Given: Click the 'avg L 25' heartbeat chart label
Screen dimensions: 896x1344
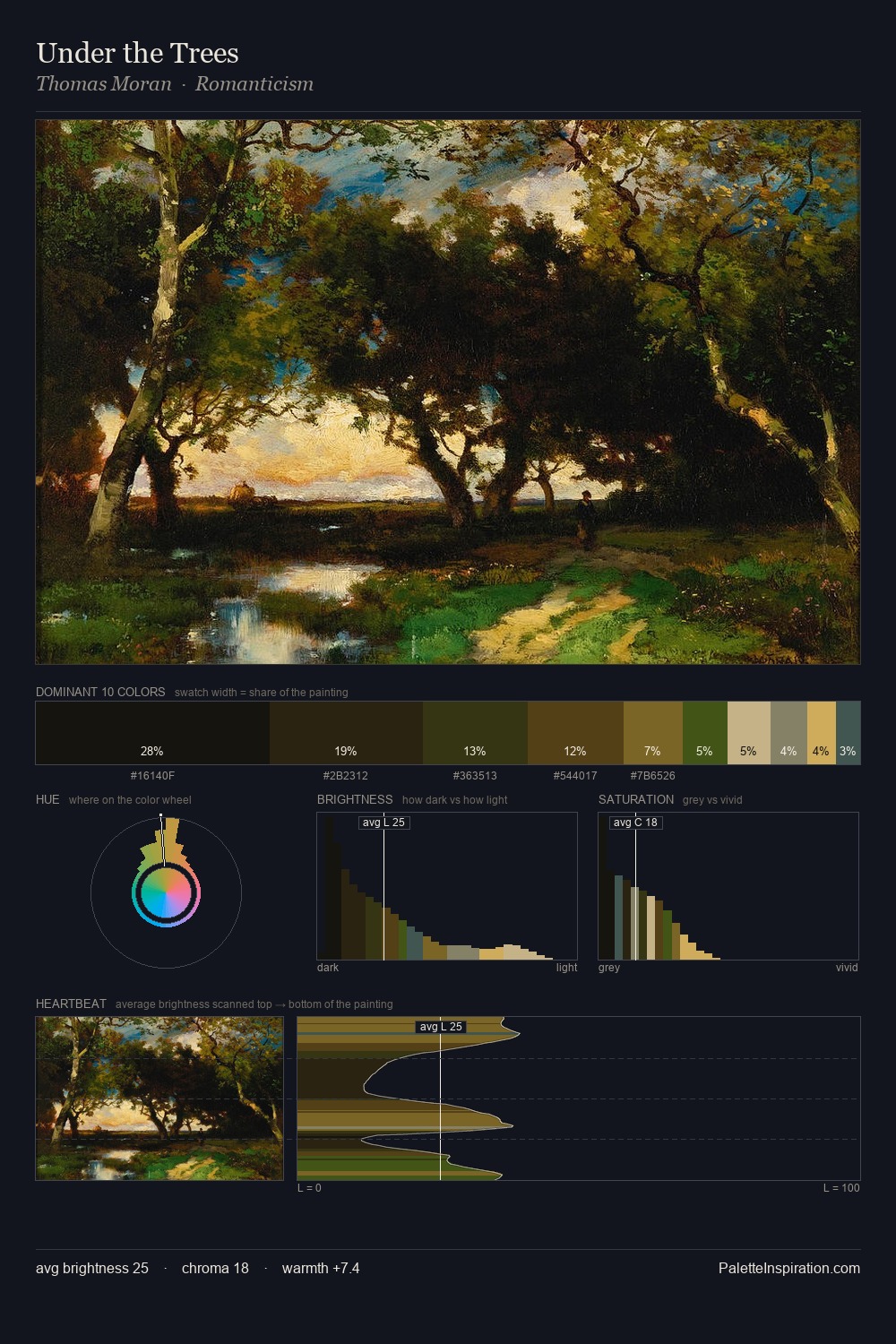Looking at the screenshot, I should (x=441, y=1027).
